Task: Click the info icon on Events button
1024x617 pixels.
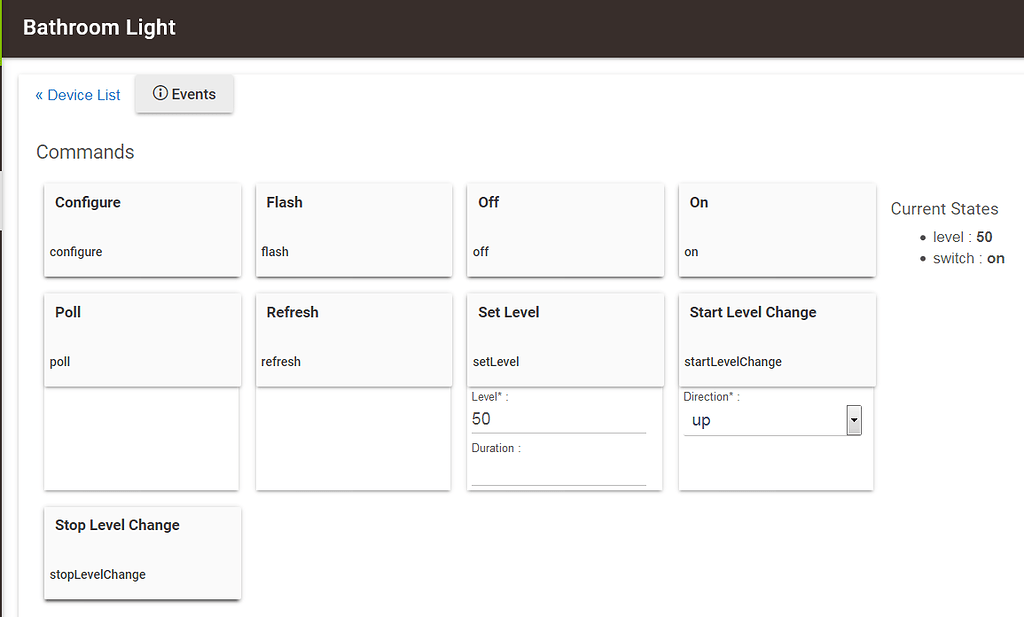Action: [x=160, y=94]
